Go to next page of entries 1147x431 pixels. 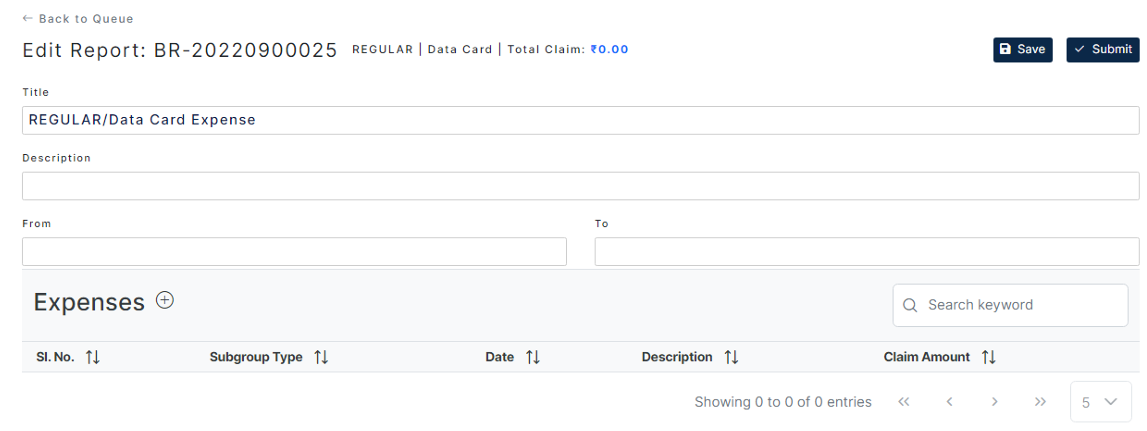tap(995, 402)
